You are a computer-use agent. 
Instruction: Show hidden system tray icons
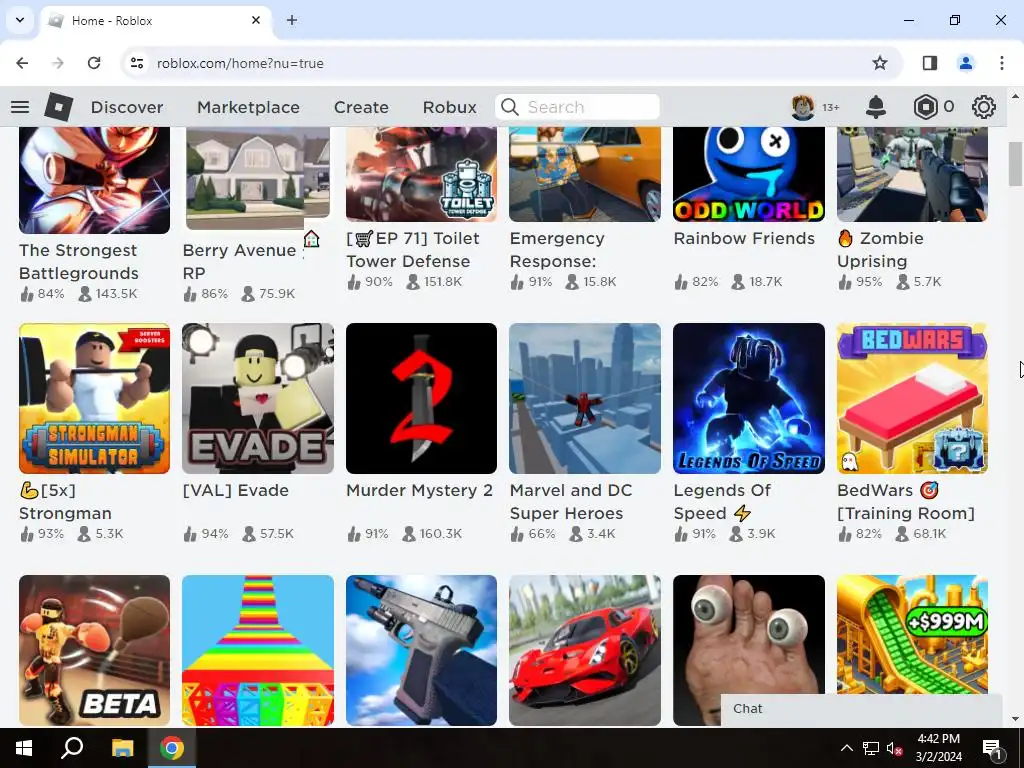[846, 748]
